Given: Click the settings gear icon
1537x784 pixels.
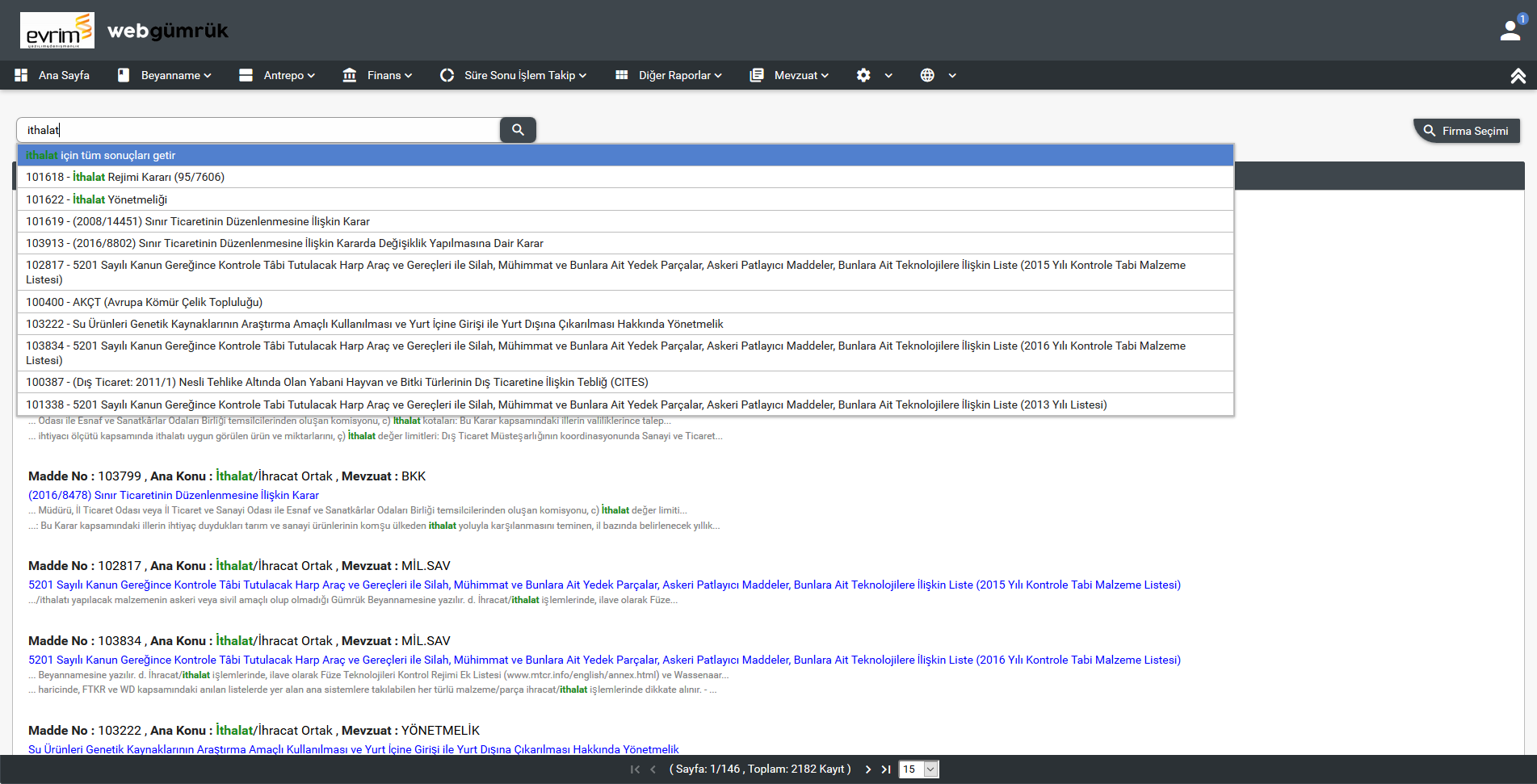Looking at the screenshot, I should (863, 75).
